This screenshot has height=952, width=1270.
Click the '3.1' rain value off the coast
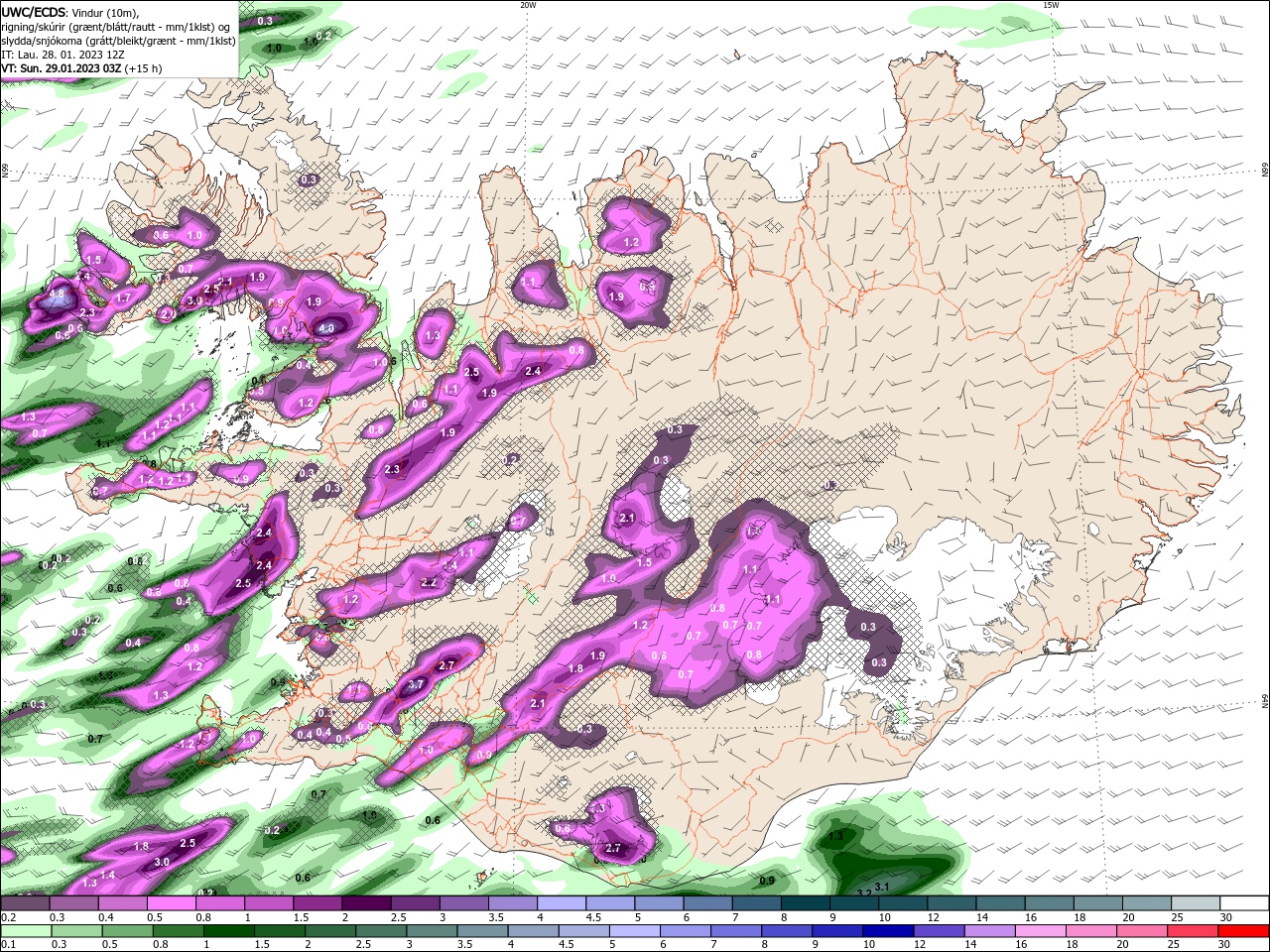(x=882, y=886)
